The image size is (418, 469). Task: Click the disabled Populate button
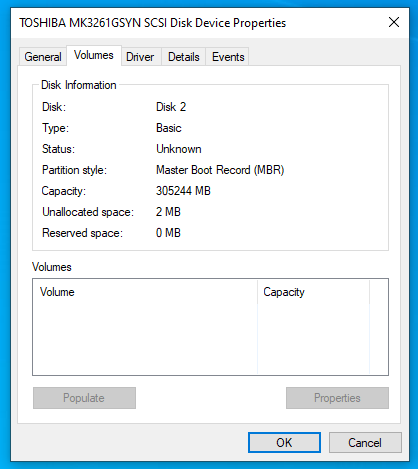point(84,398)
